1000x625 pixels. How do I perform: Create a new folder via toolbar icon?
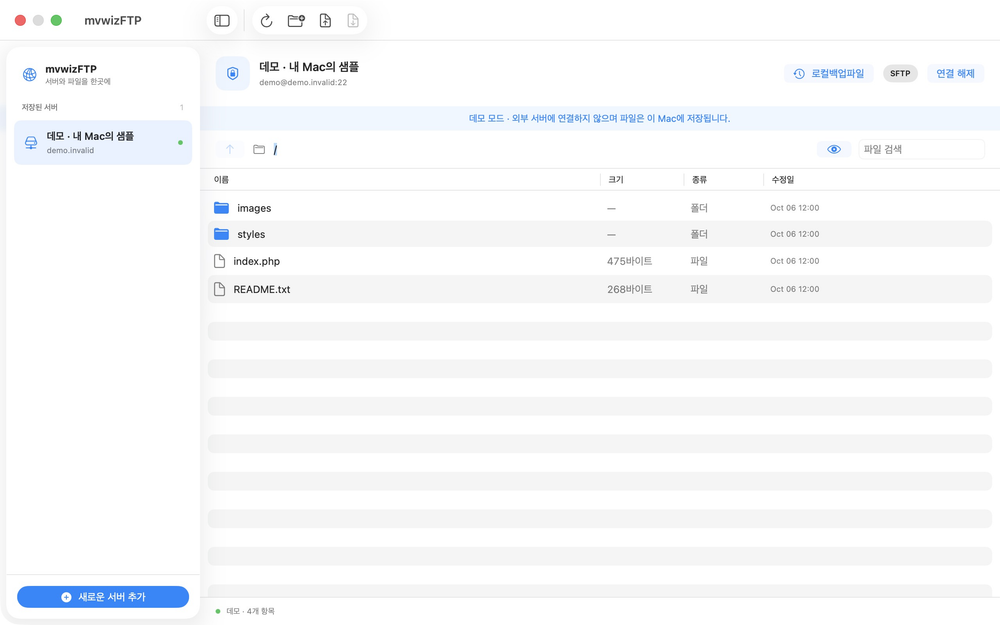[296, 20]
